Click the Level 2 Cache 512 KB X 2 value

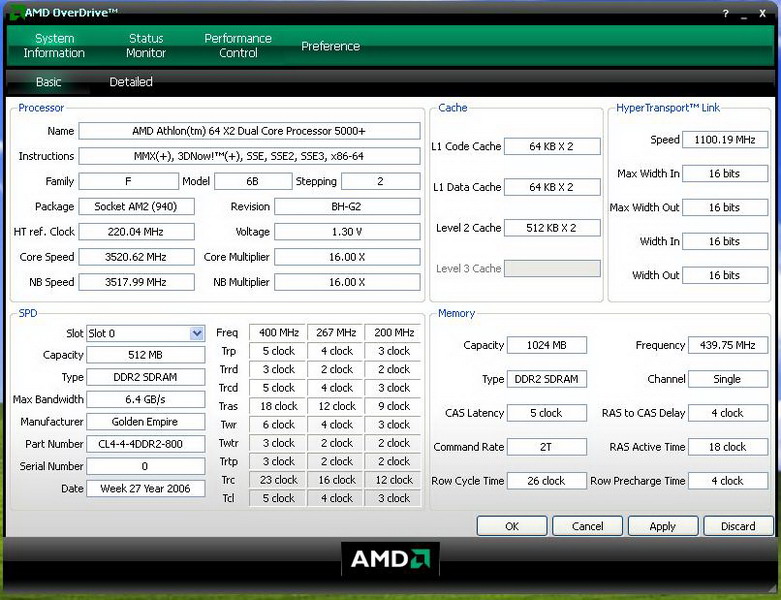tap(552, 228)
